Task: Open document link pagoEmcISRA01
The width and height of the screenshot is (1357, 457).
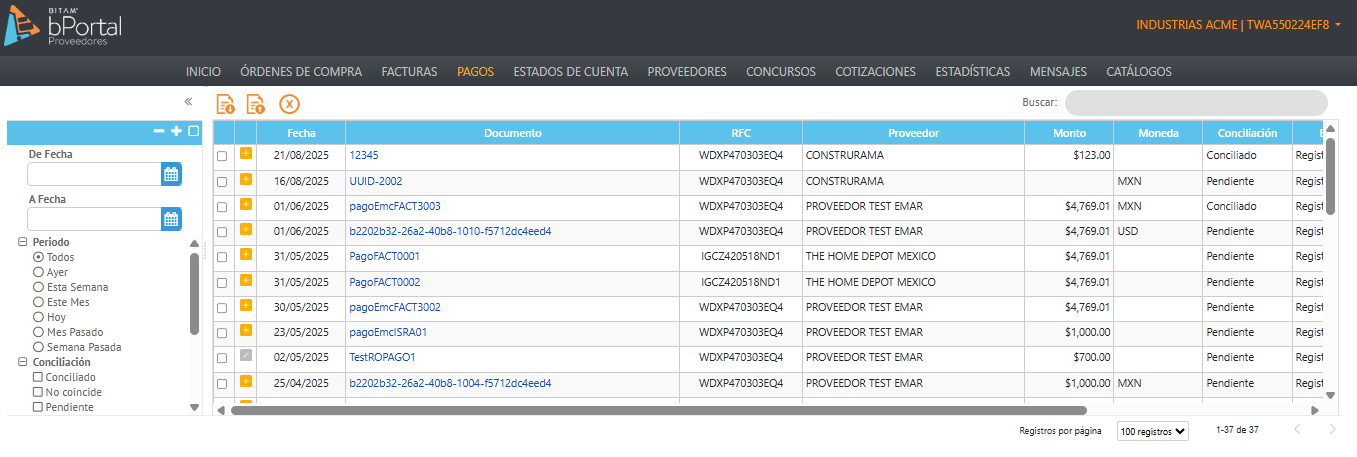Action: (x=388, y=332)
